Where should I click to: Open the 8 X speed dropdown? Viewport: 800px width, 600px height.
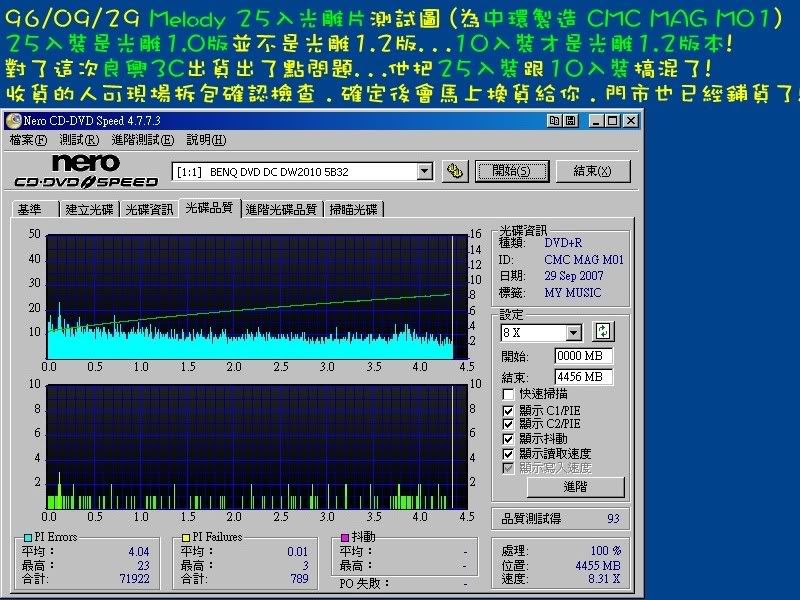click(x=574, y=333)
